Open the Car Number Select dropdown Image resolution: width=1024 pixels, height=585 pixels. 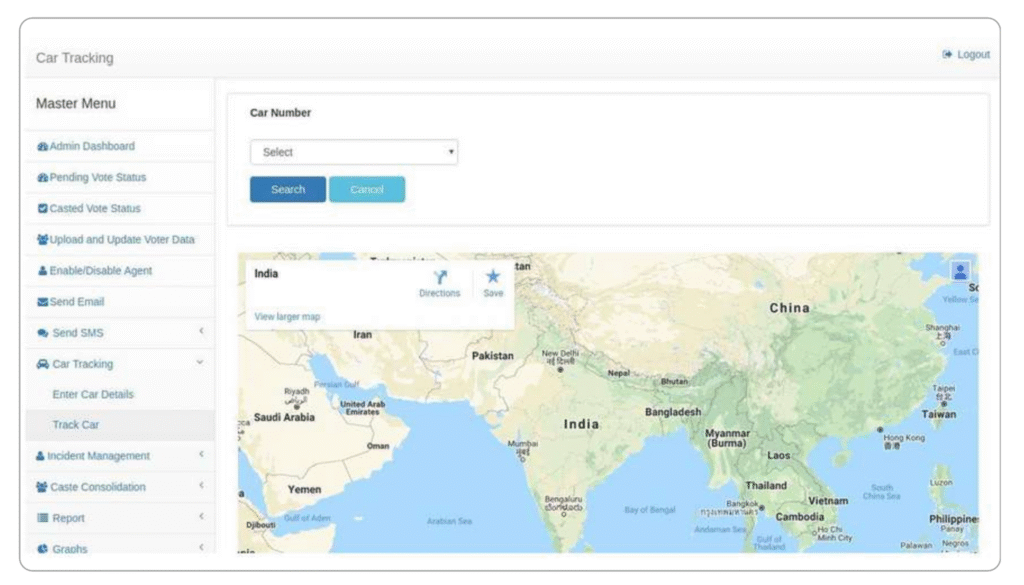353,152
